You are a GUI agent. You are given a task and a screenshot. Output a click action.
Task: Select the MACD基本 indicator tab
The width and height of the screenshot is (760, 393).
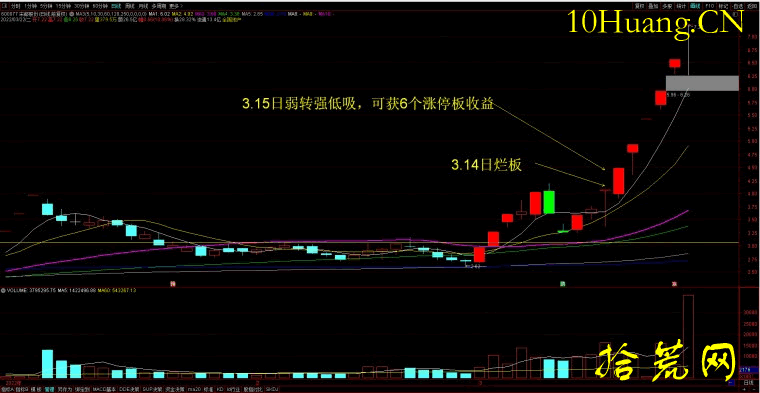104,389
